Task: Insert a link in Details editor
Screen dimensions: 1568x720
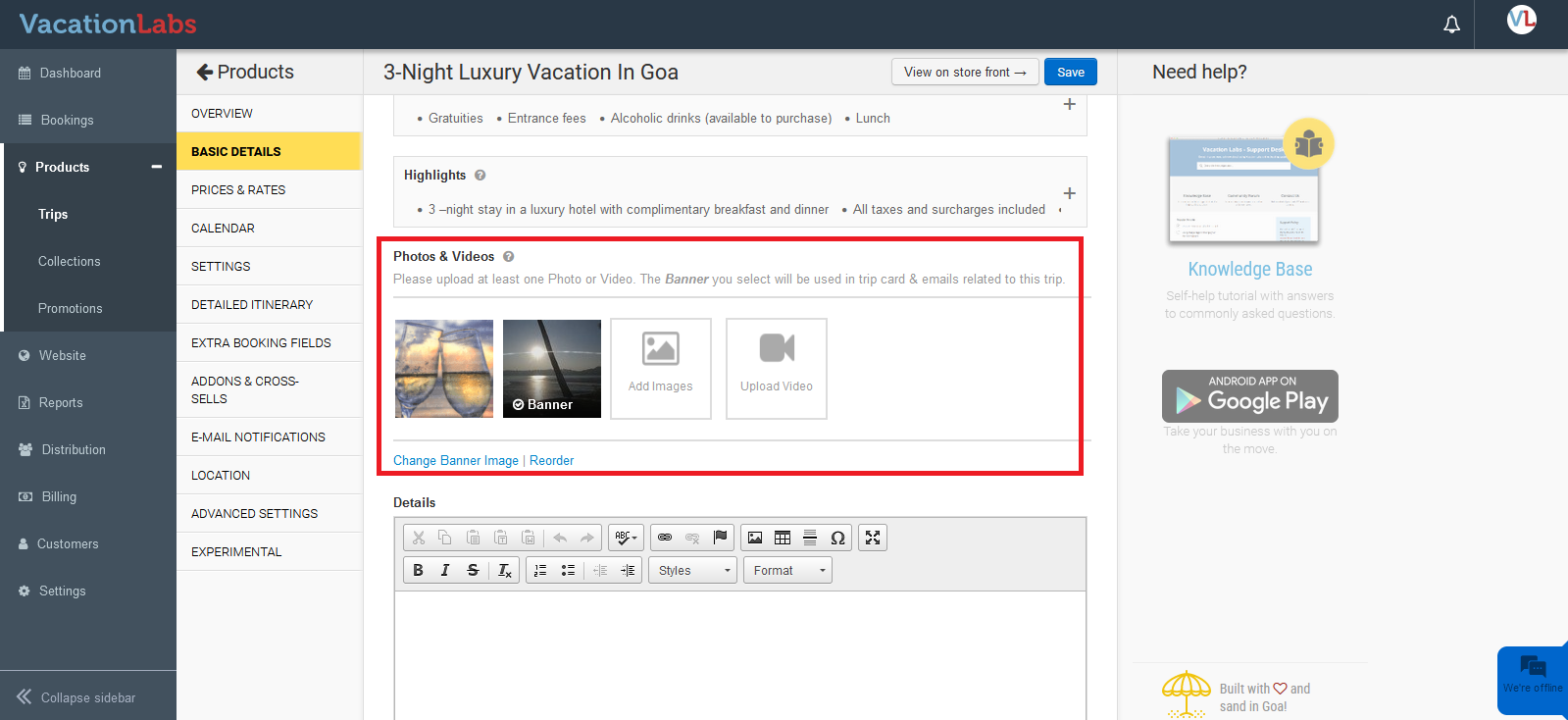Action: tap(665, 538)
